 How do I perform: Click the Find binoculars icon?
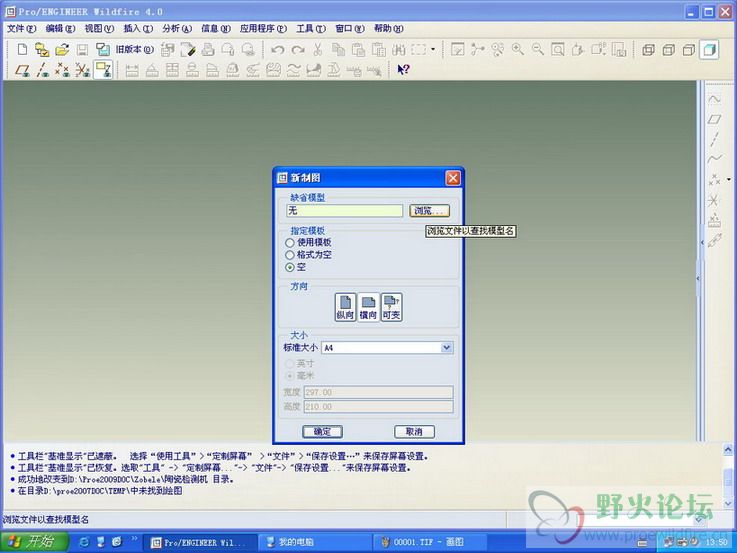pyautogui.click(x=399, y=49)
